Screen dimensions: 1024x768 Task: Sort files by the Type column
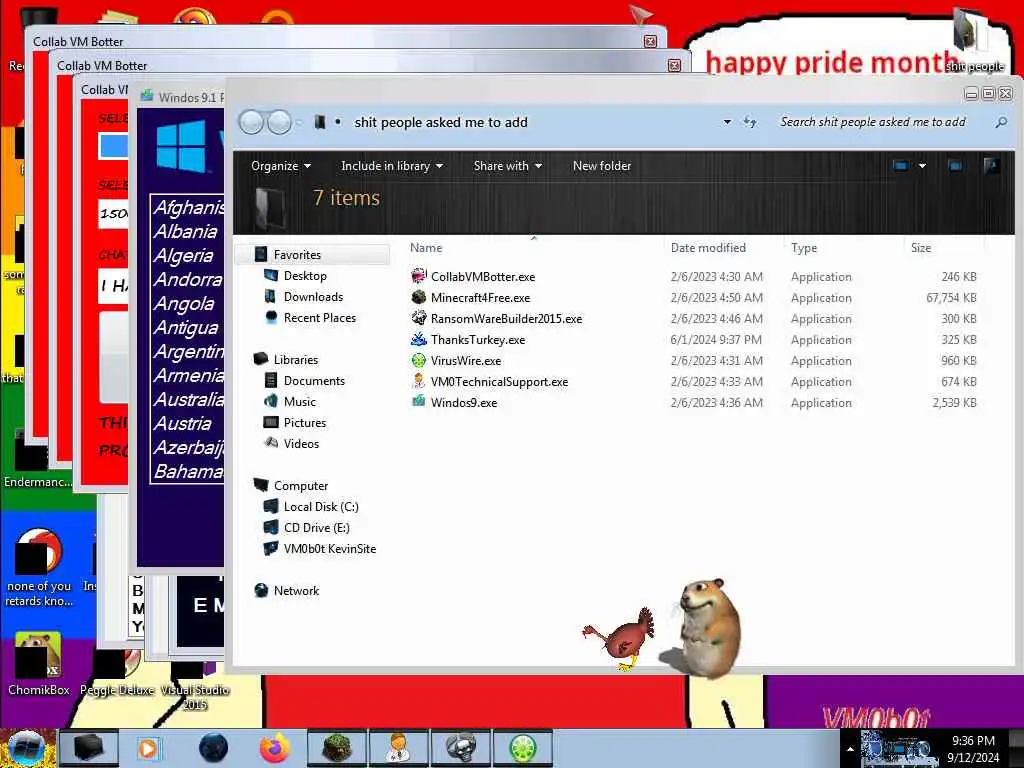coord(804,248)
